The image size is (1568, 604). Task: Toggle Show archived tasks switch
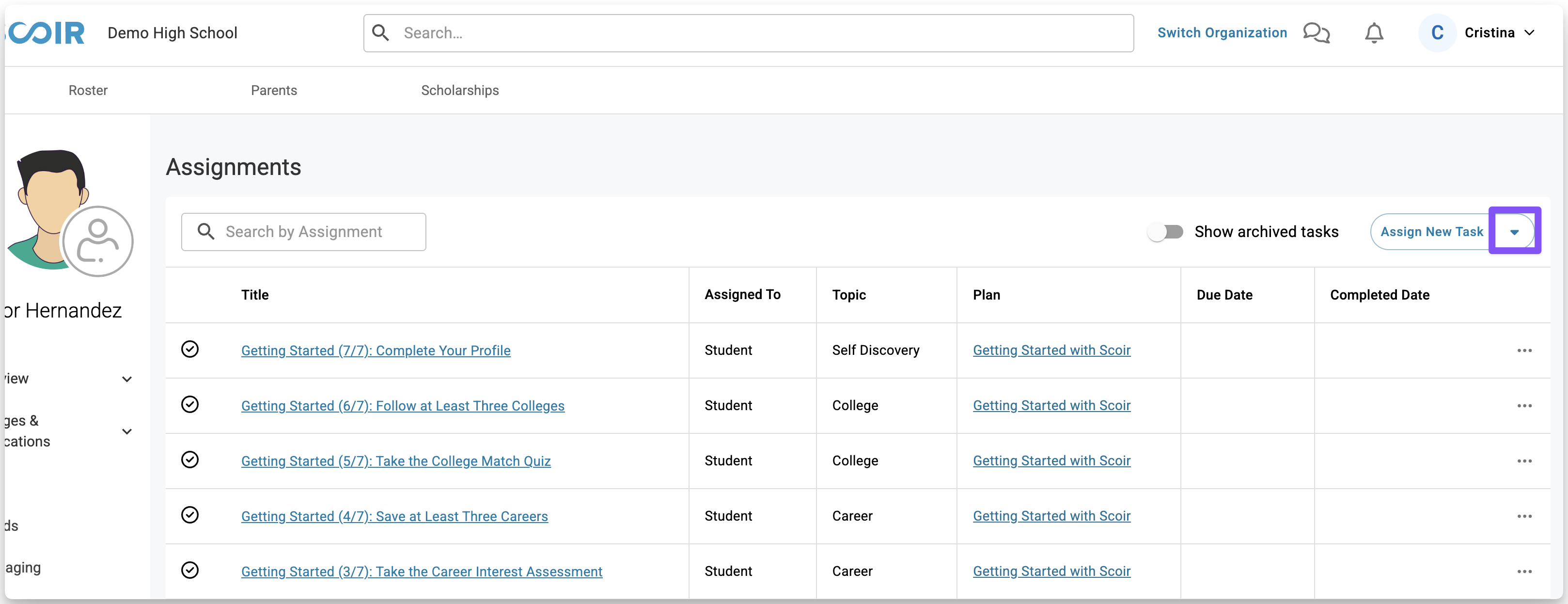(1166, 232)
